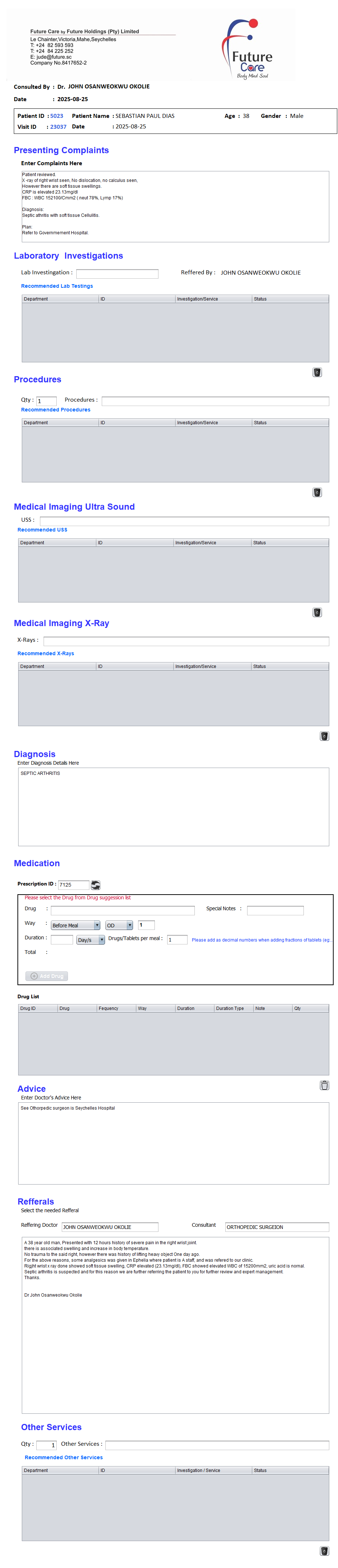This screenshot has height=1568, width=338.
Task: Click the delete icon below the Laboratory Investigations table
Action: [317, 373]
